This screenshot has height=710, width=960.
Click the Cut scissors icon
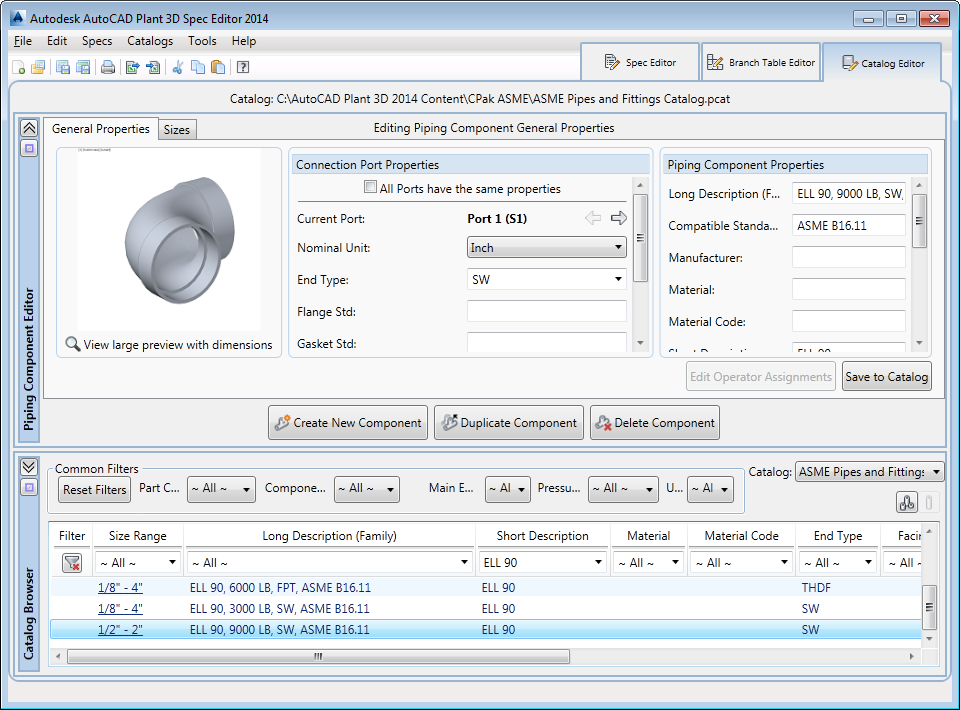pos(178,67)
